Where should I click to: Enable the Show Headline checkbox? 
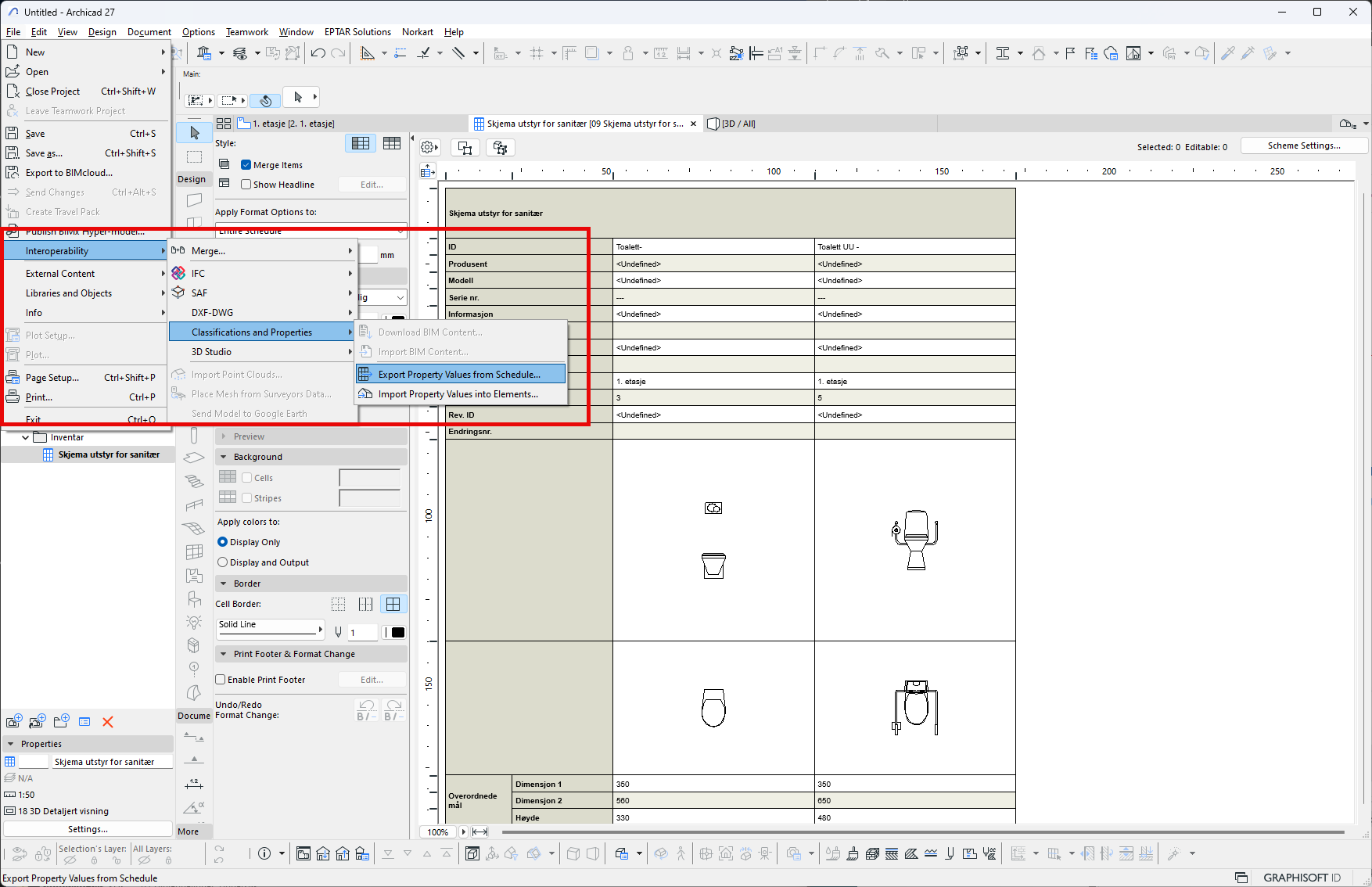246,185
